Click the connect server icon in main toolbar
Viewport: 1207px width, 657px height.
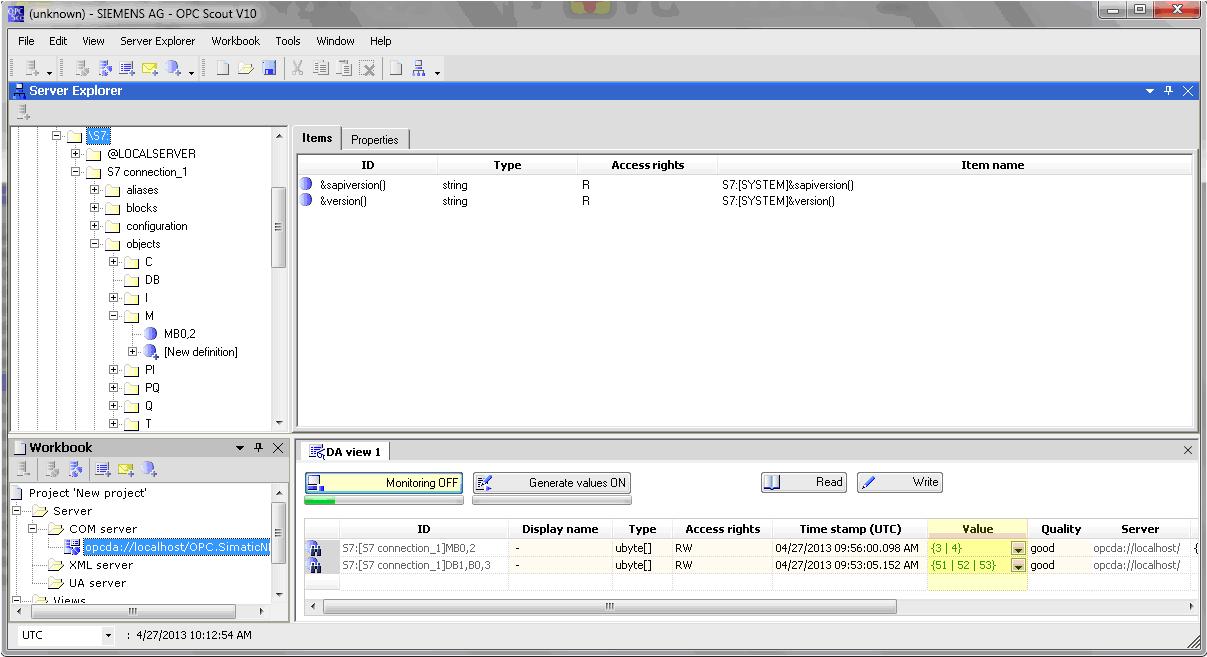(83, 69)
